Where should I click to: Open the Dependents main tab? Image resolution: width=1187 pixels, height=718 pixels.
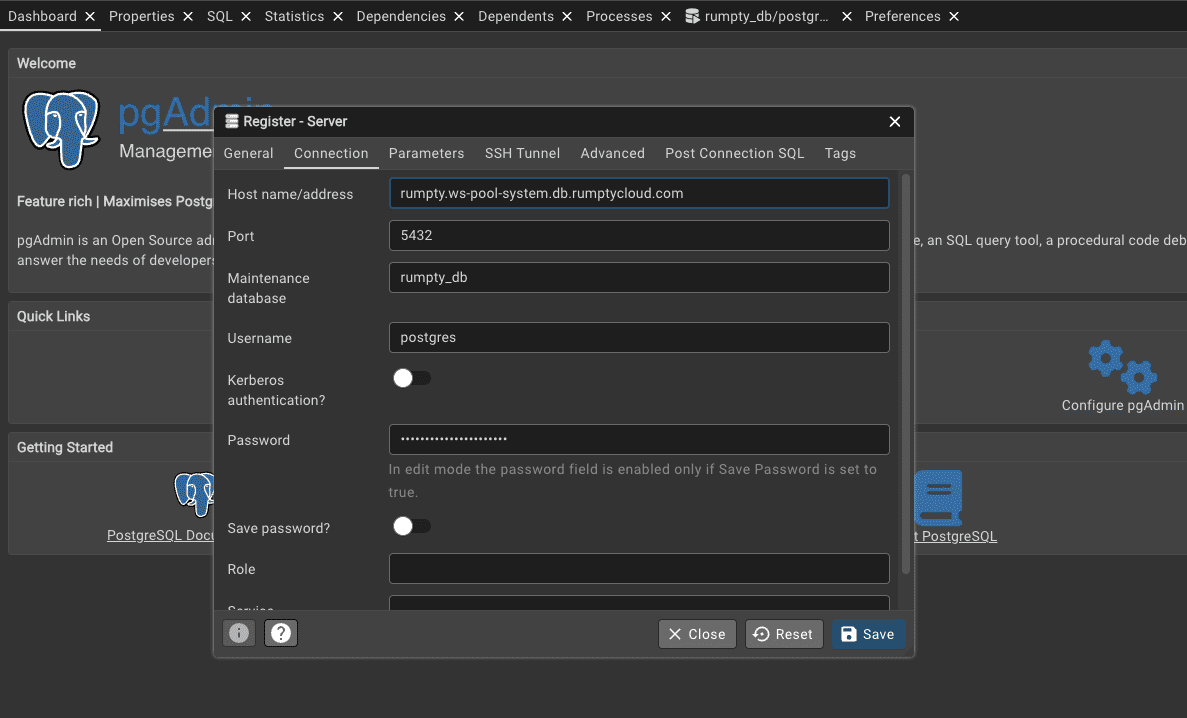516,17
